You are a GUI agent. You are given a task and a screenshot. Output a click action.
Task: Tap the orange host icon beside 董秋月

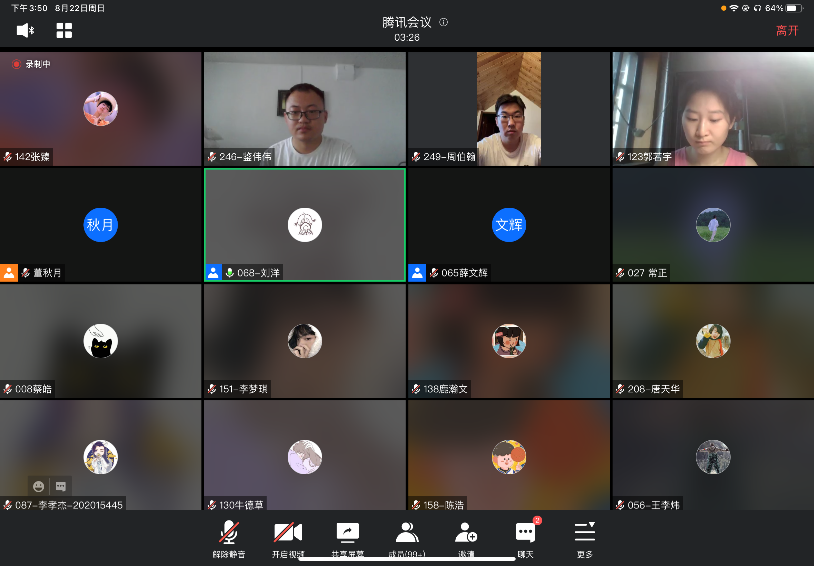[x=9, y=272]
